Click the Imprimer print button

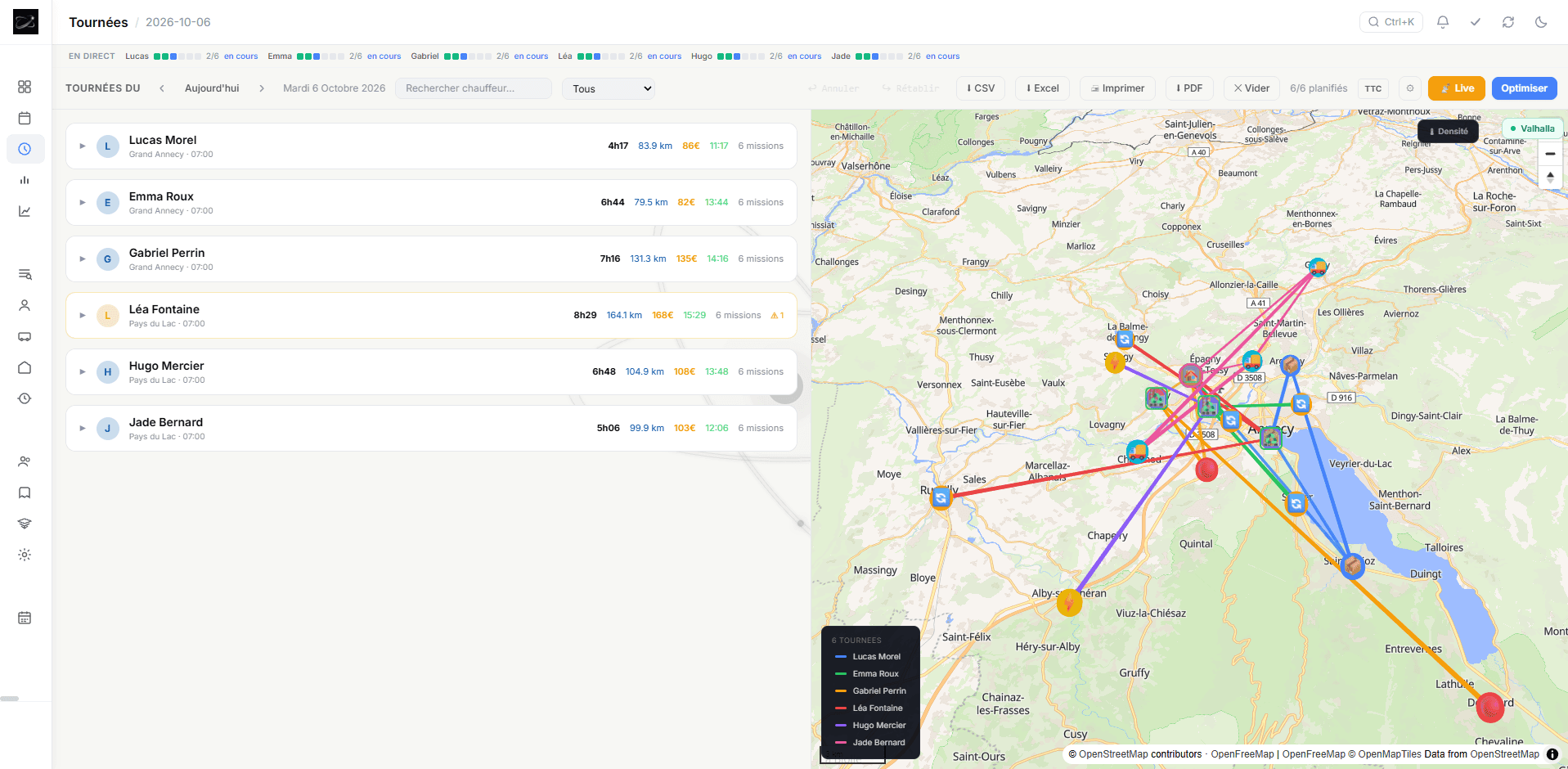point(1117,88)
